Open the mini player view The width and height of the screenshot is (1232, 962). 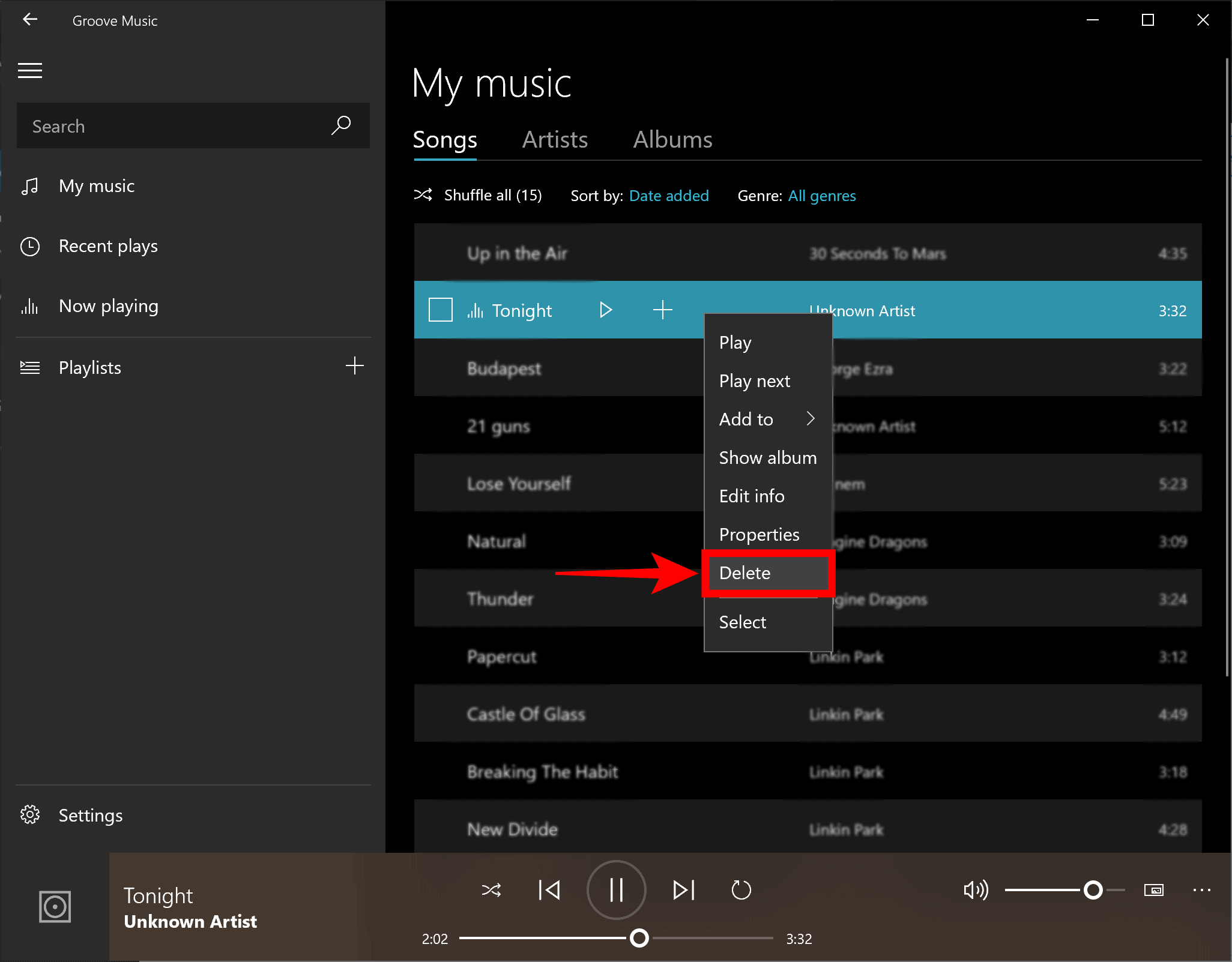click(1154, 890)
